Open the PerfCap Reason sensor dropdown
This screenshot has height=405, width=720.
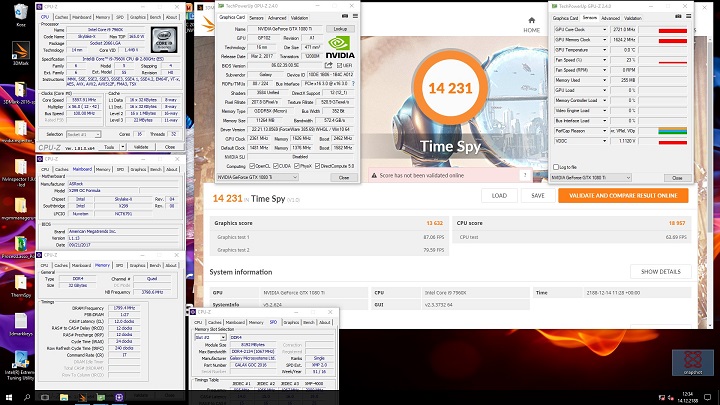pos(604,131)
